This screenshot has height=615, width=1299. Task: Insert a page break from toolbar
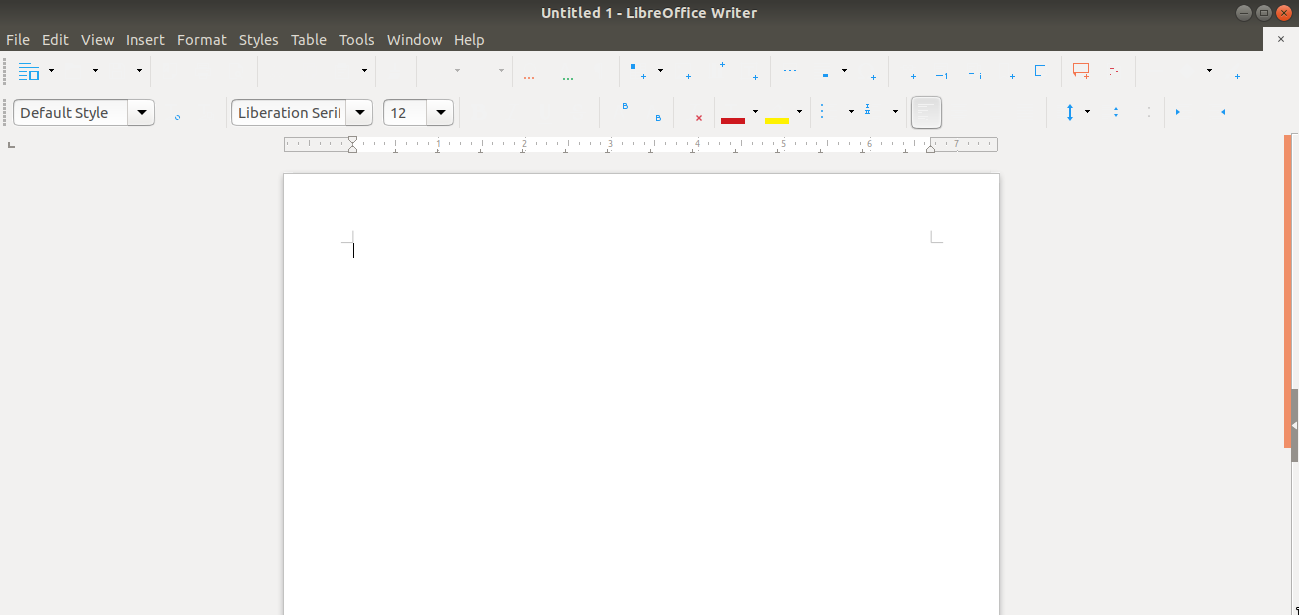point(789,72)
